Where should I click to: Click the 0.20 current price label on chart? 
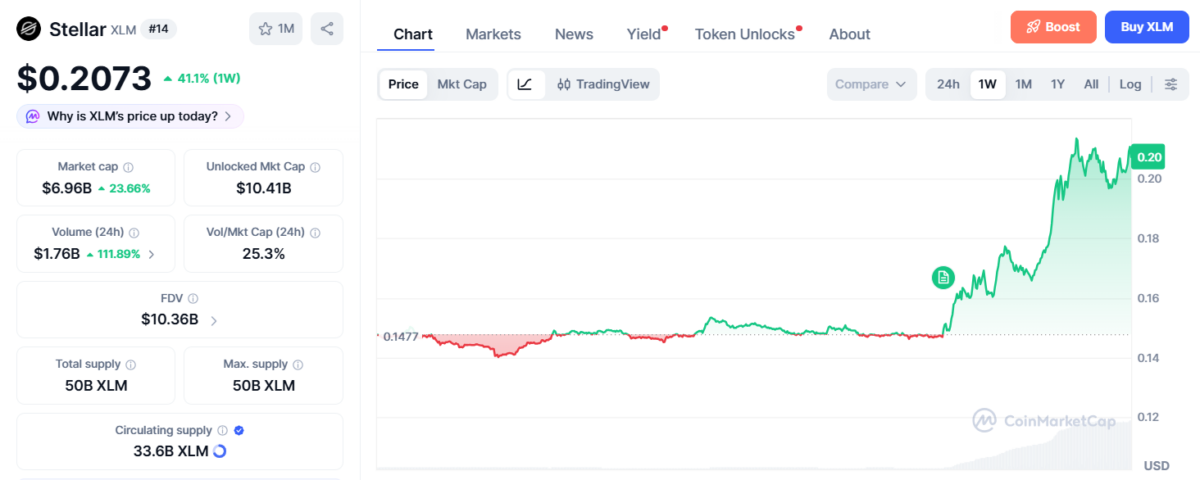click(1150, 156)
